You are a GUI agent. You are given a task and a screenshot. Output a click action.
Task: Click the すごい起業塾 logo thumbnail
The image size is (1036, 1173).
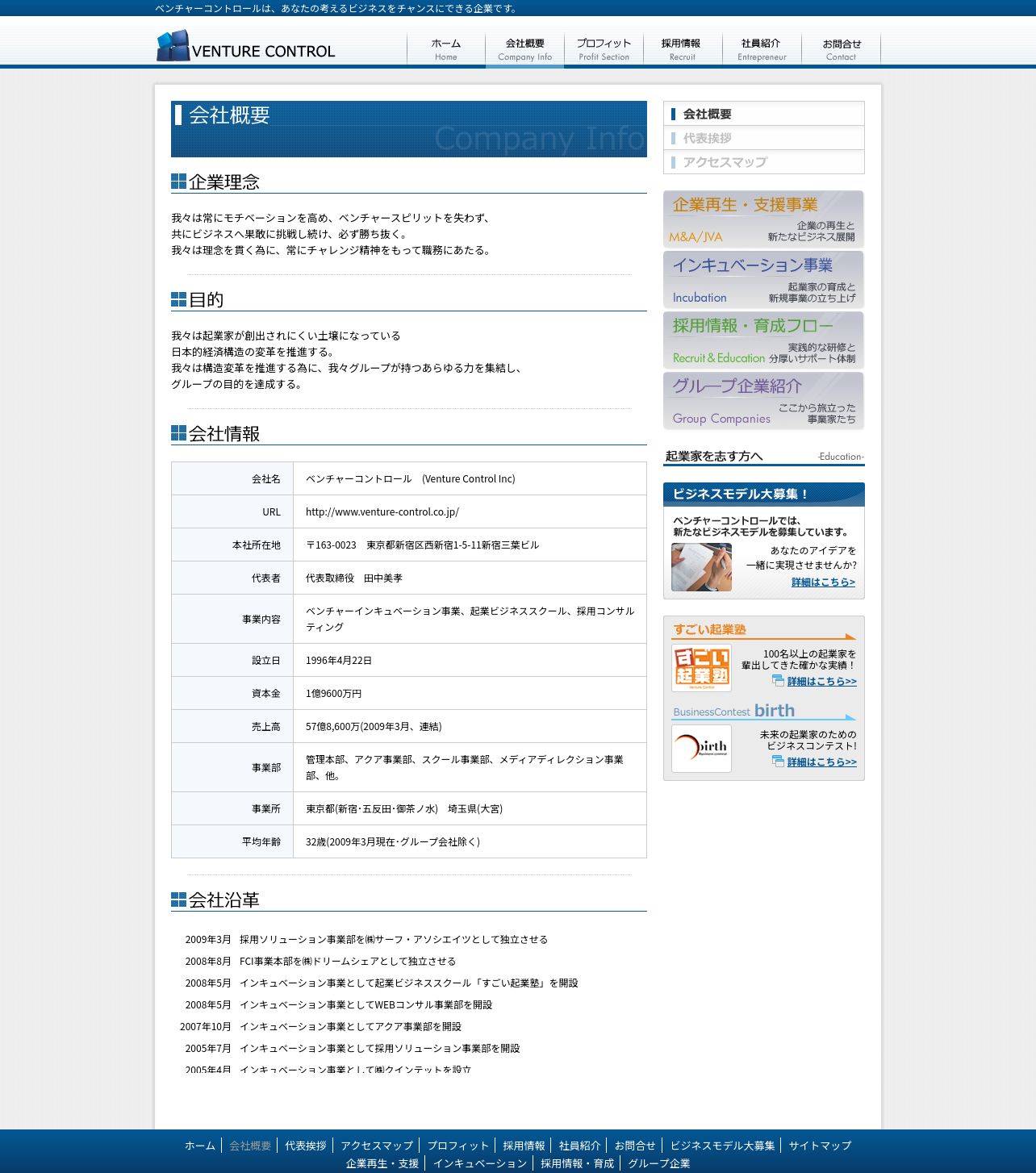tap(701, 667)
